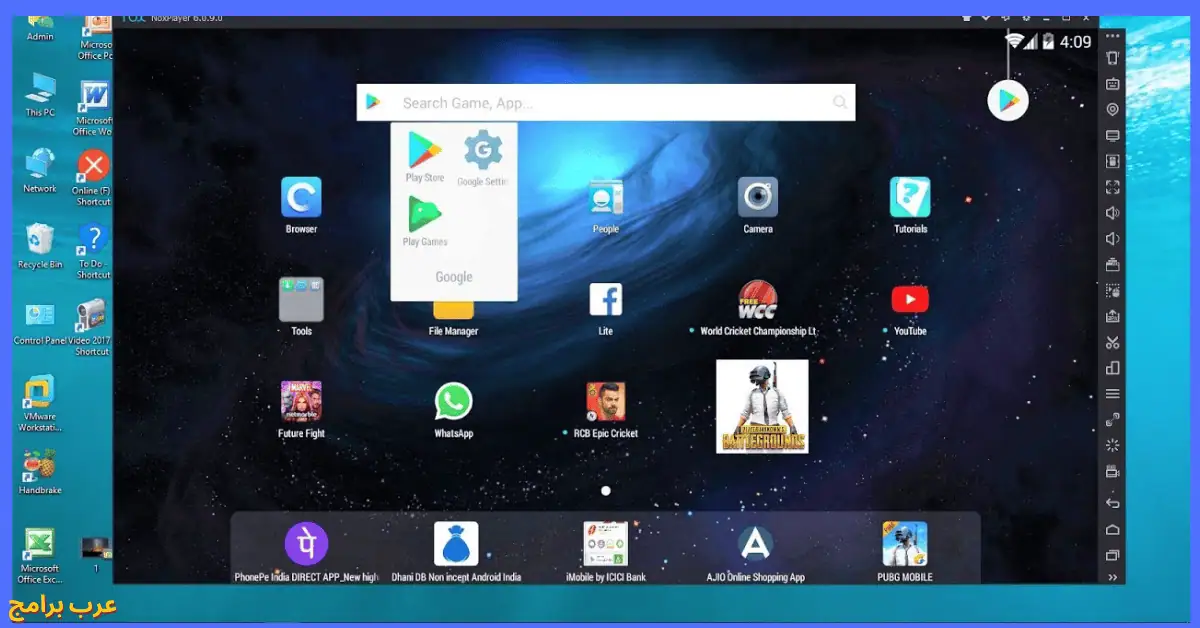
Task: Click the home screen page indicator dot
Action: coord(606,491)
